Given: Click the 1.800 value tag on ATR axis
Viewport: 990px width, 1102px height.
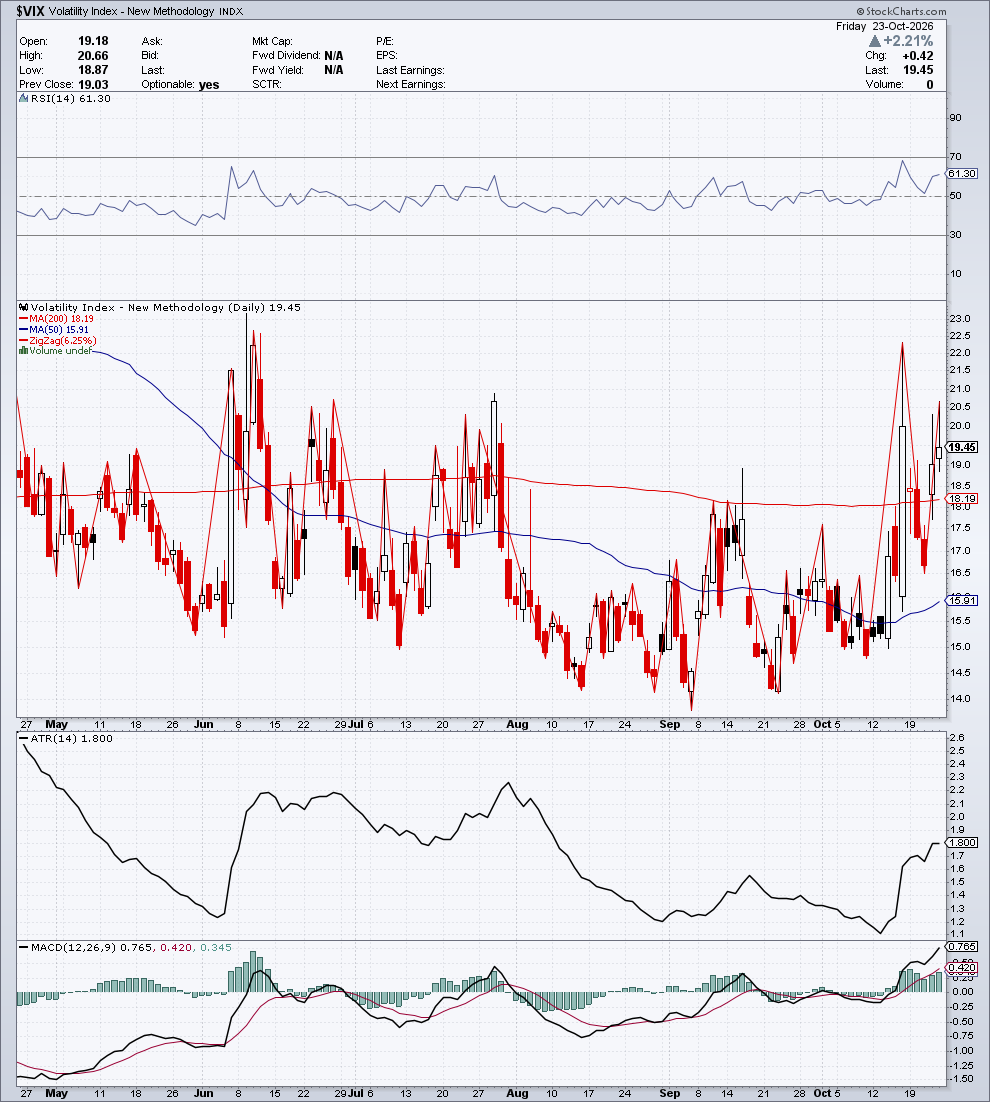Looking at the screenshot, I should tap(962, 843).
